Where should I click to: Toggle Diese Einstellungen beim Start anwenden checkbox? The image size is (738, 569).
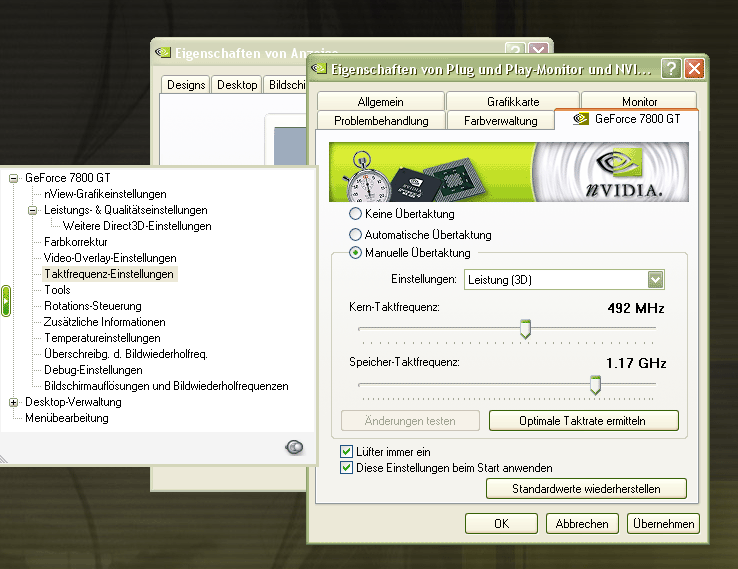click(x=346, y=468)
